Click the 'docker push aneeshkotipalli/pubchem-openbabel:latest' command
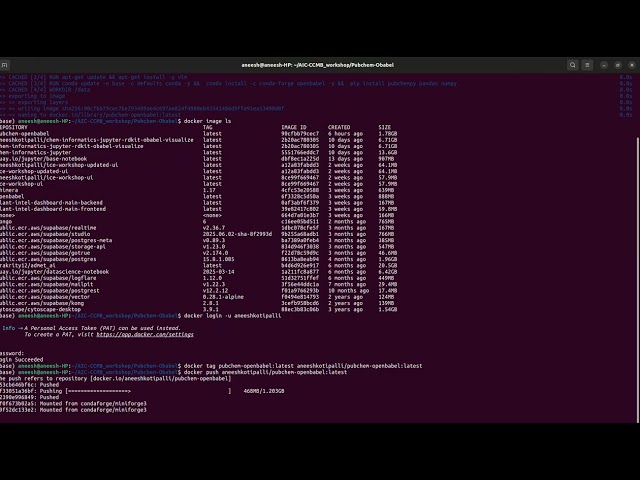The height and width of the screenshot is (480, 640). click(265, 372)
